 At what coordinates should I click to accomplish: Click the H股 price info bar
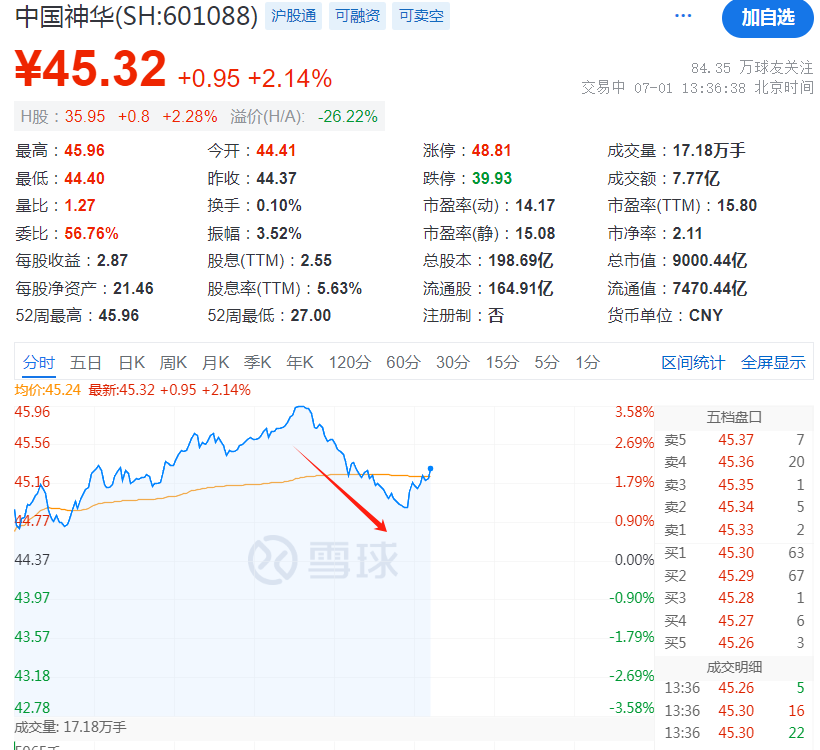[x=199, y=116]
